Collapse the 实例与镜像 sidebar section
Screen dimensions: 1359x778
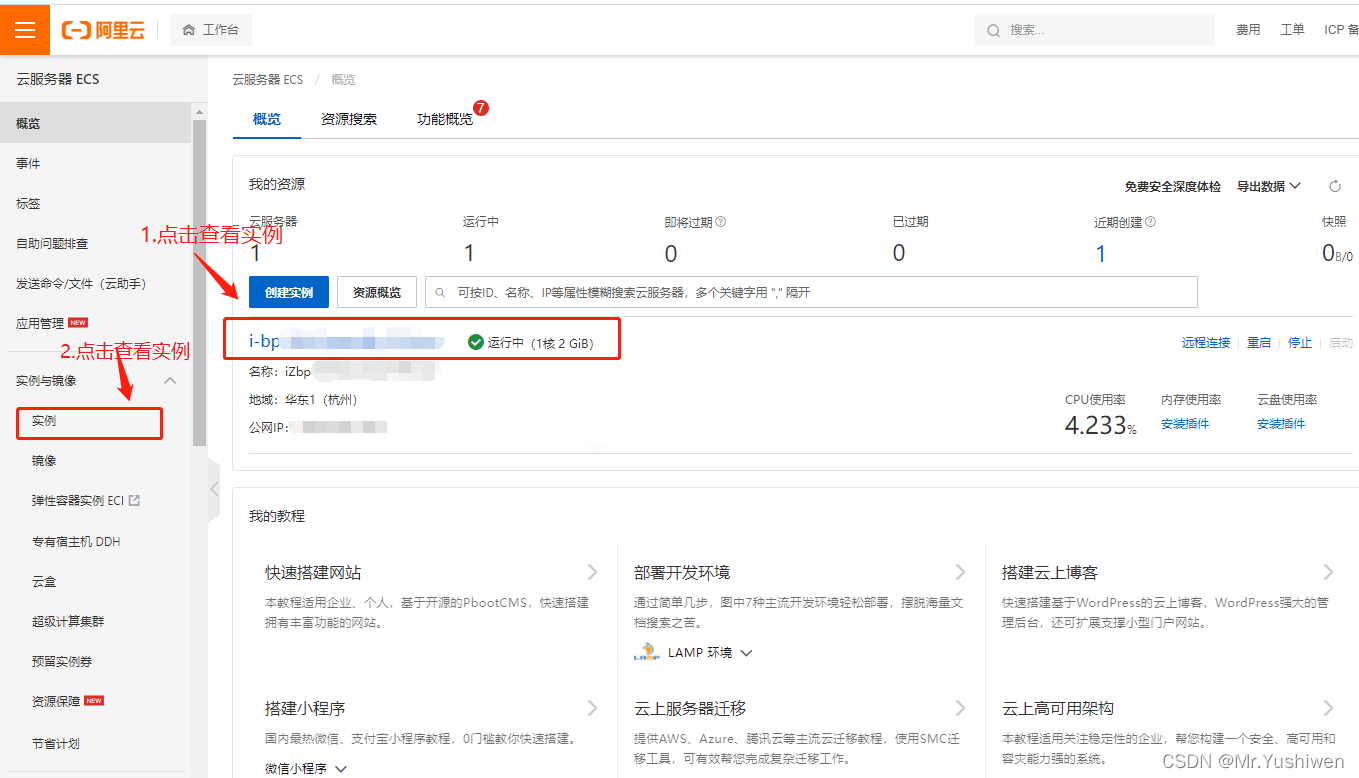point(170,381)
